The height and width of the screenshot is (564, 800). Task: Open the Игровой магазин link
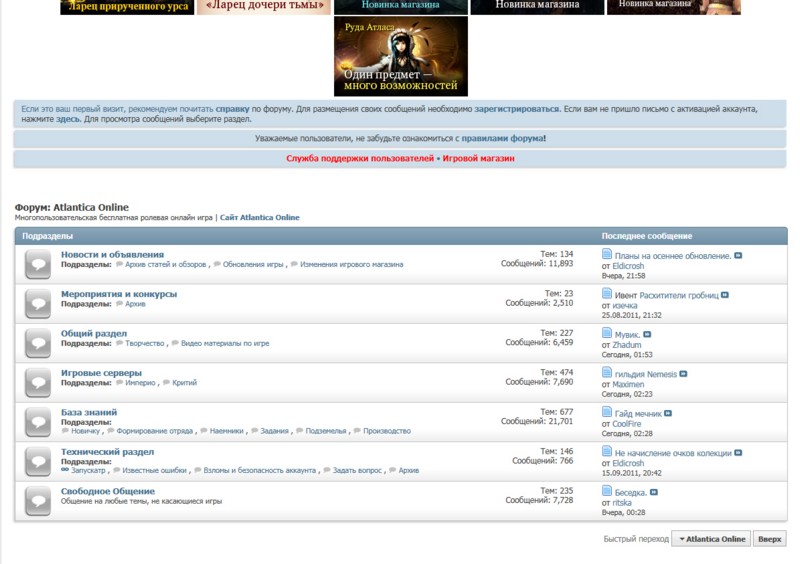(478, 159)
